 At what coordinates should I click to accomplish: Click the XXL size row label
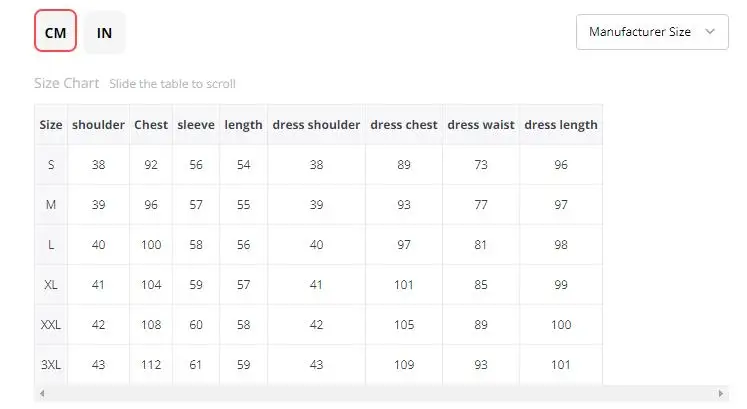pyautogui.click(x=51, y=325)
